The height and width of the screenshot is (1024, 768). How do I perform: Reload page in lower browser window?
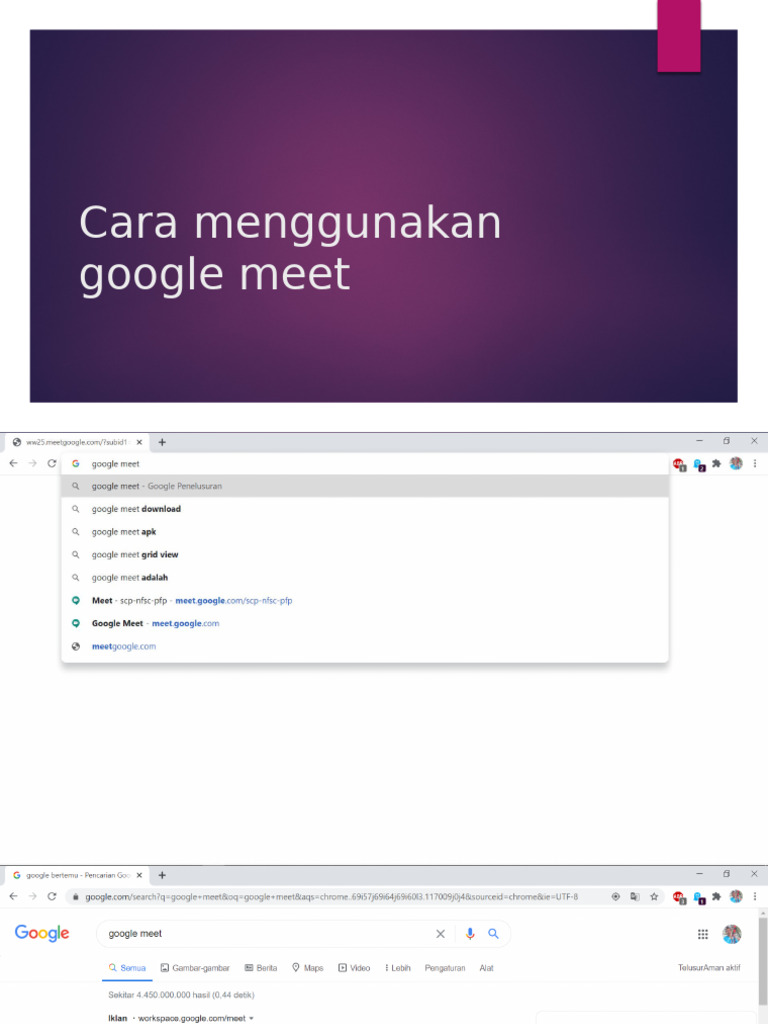(52, 896)
